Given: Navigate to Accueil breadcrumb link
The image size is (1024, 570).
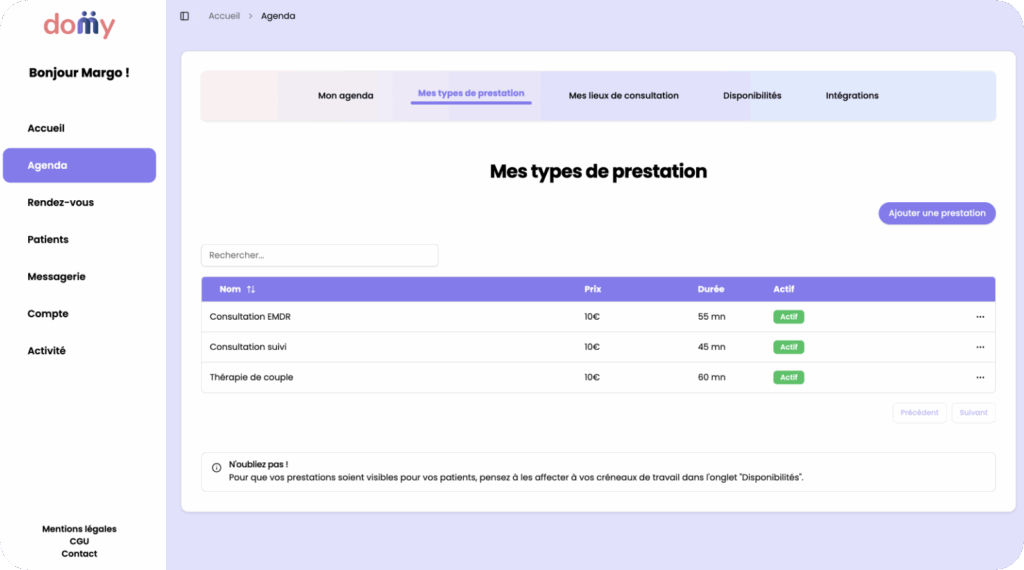Looking at the screenshot, I should tap(224, 16).
